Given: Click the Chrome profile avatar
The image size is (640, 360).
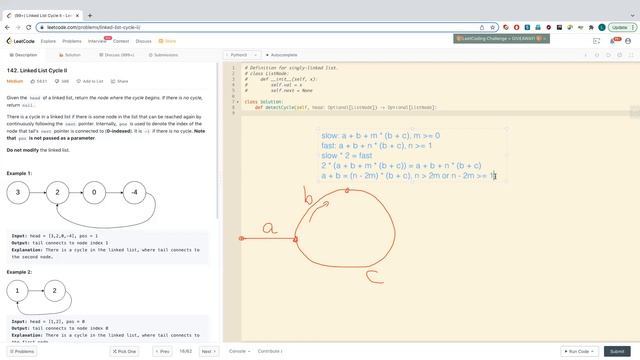Looking at the screenshot, I should [602, 27].
